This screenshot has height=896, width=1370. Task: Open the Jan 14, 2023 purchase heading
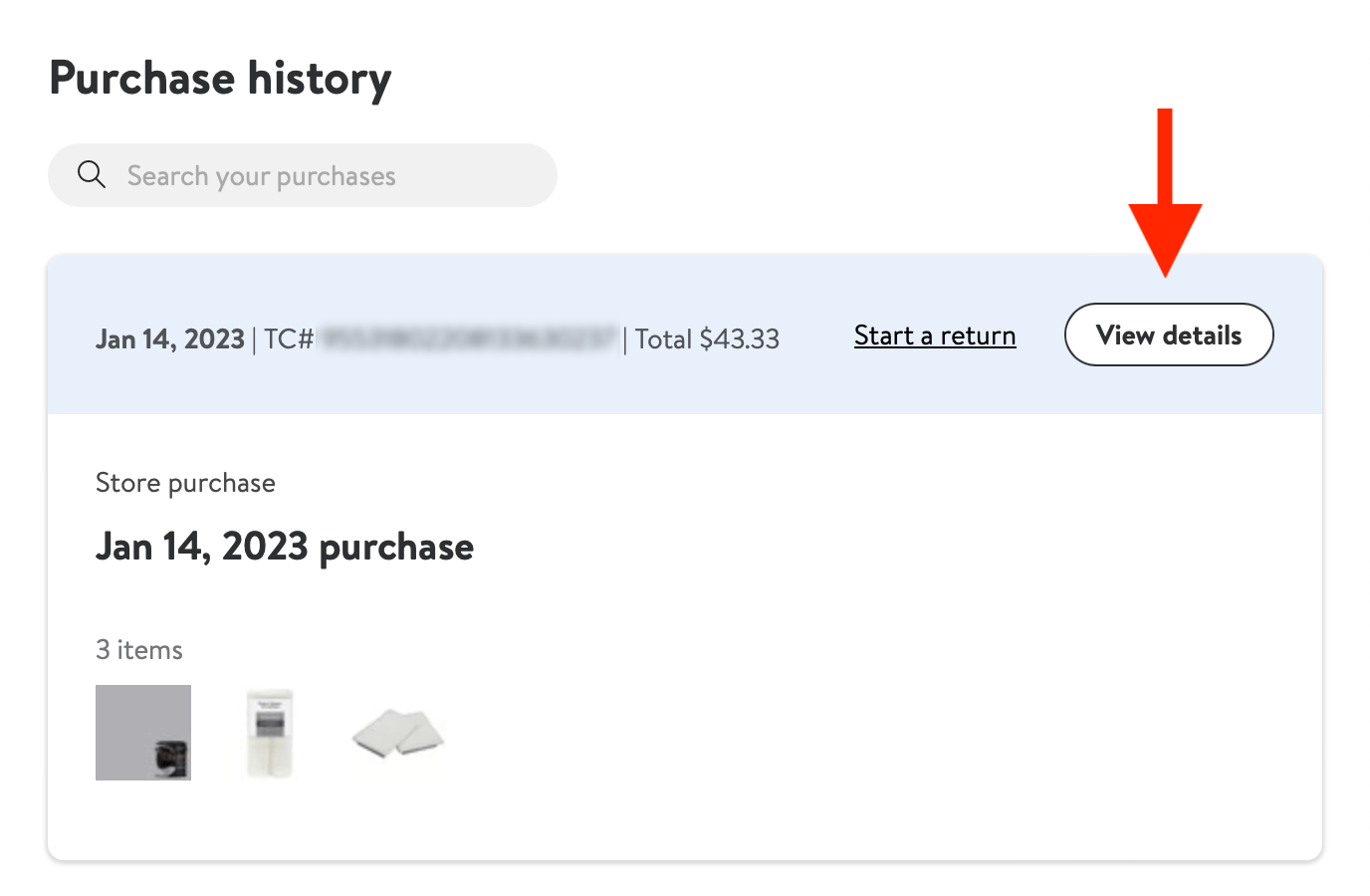285,547
